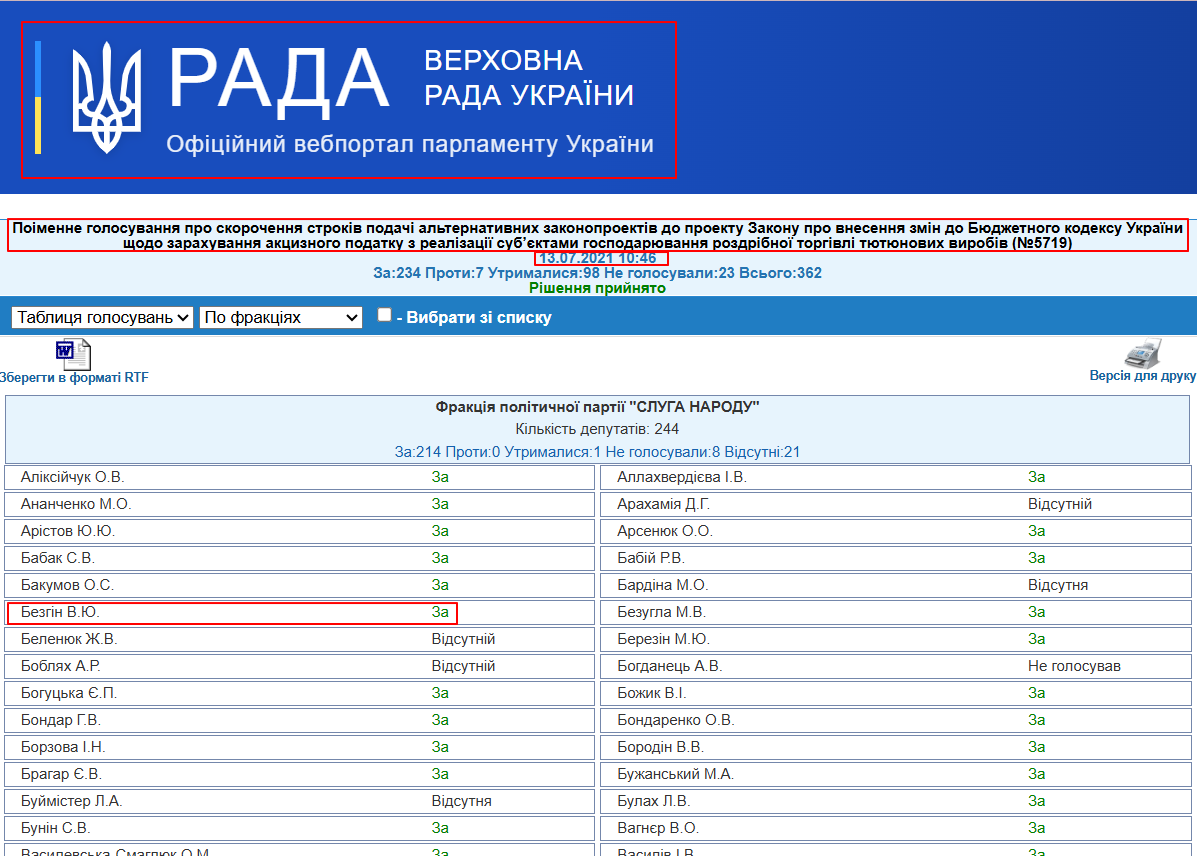Select deputy Бужанський М.А.
This screenshot has height=856, width=1197.
[x=676, y=774]
